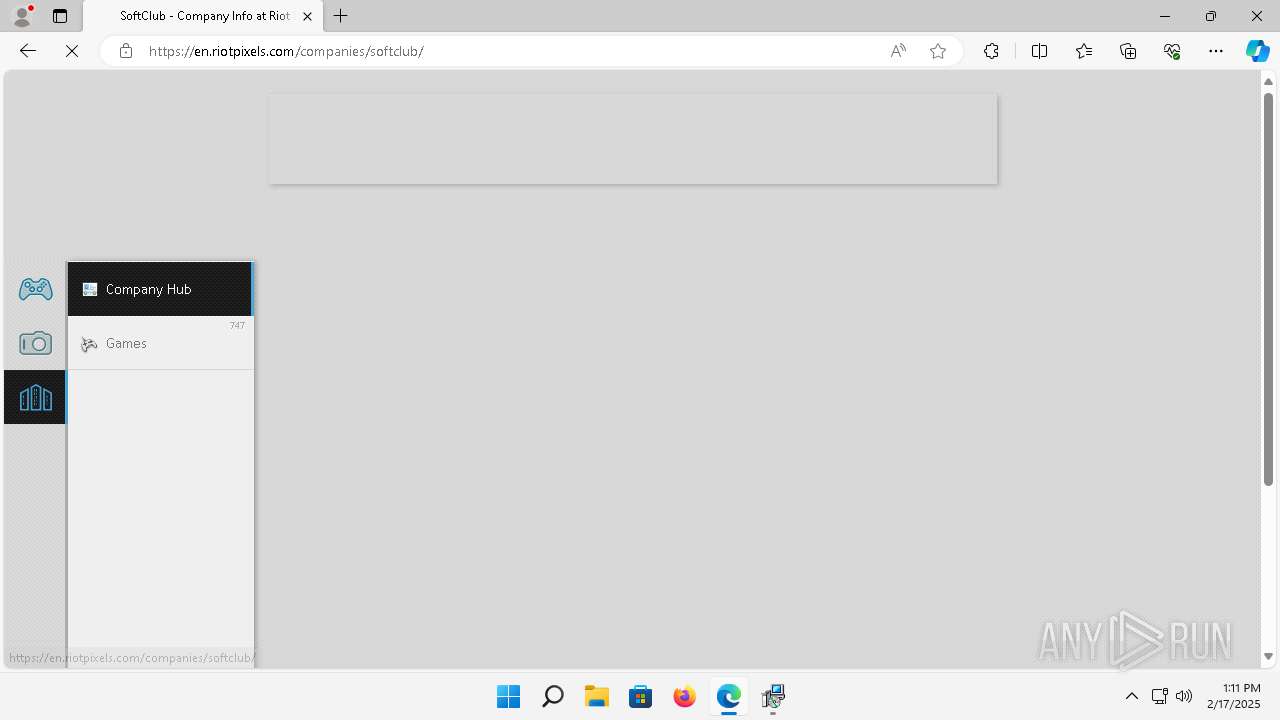Add this page to favorites
Screen dimensions: 1280x720
(x=938, y=51)
